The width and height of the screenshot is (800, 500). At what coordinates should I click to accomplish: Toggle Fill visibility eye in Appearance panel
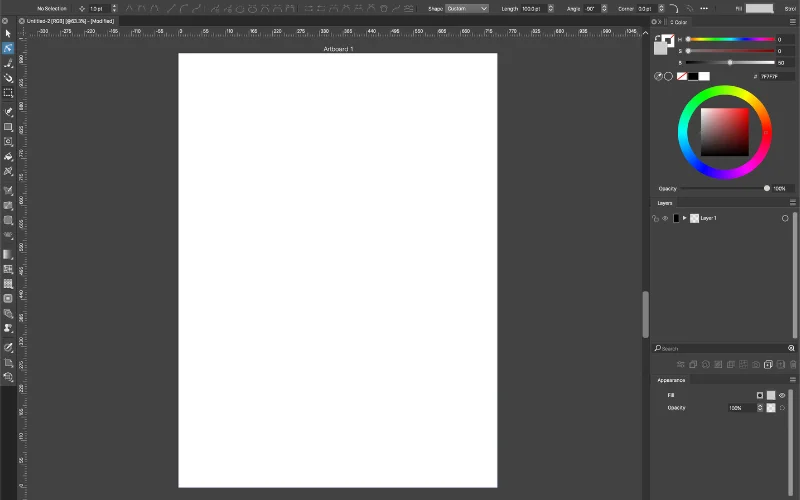[x=782, y=395]
